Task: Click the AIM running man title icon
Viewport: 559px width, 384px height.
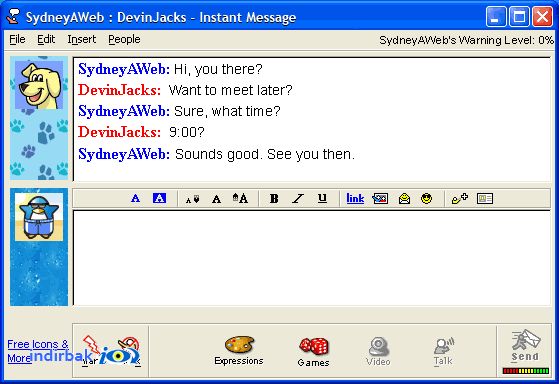Action: pos(14,16)
